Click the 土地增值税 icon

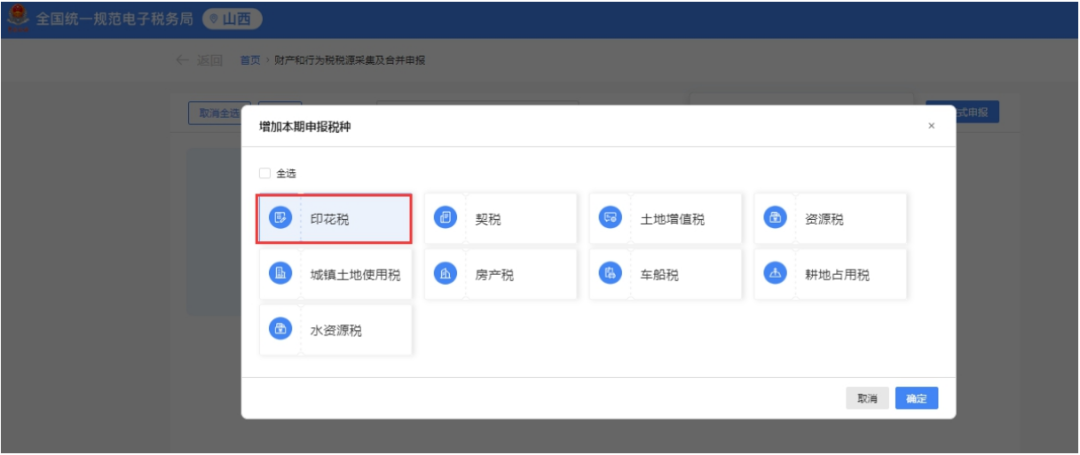pos(610,218)
